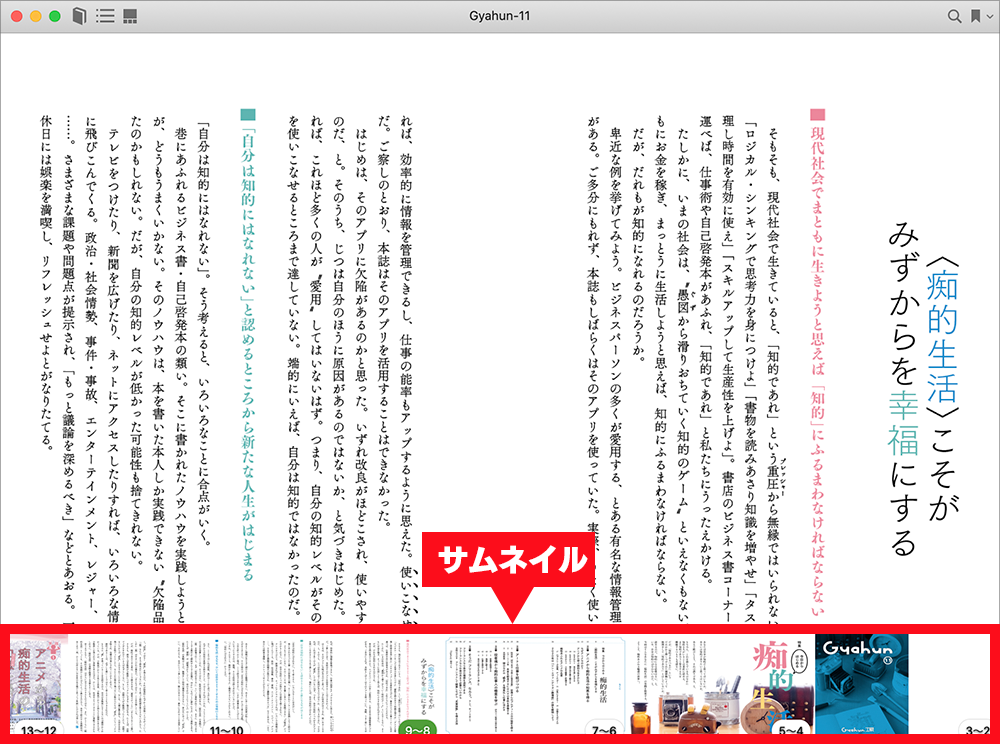The width and height of the screenshot is (1000, 744).
Task: Select the current pages 9~8 thumbnail
Action: point(397,685)
